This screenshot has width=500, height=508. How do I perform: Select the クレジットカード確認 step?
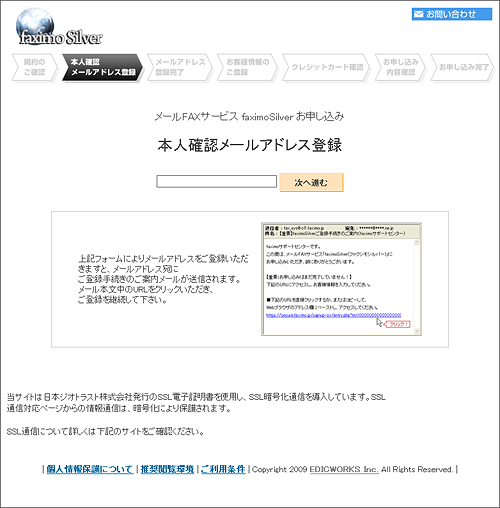pyautogui.click(x=326, y=67)
